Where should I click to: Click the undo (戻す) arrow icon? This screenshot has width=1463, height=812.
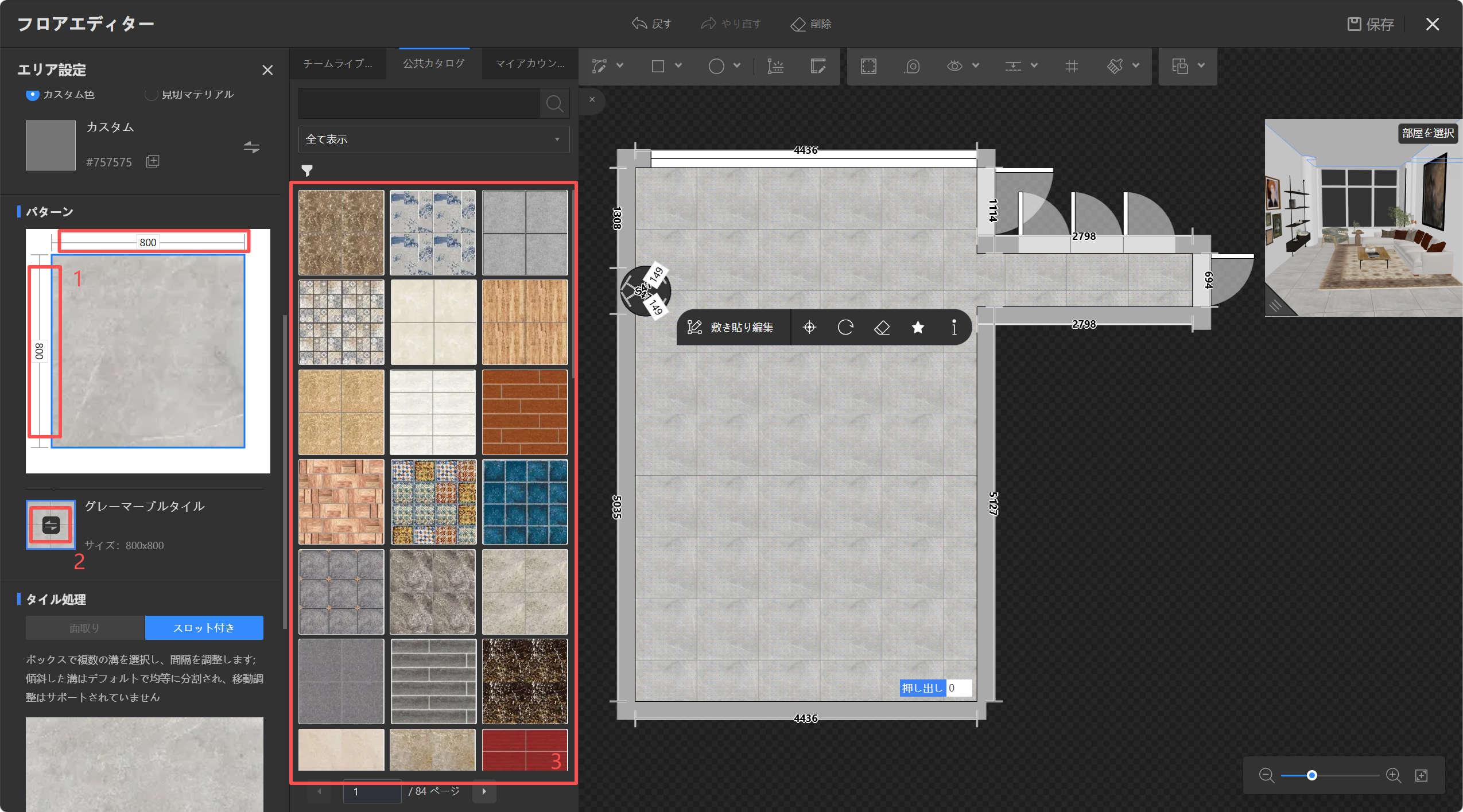[639, 24]
